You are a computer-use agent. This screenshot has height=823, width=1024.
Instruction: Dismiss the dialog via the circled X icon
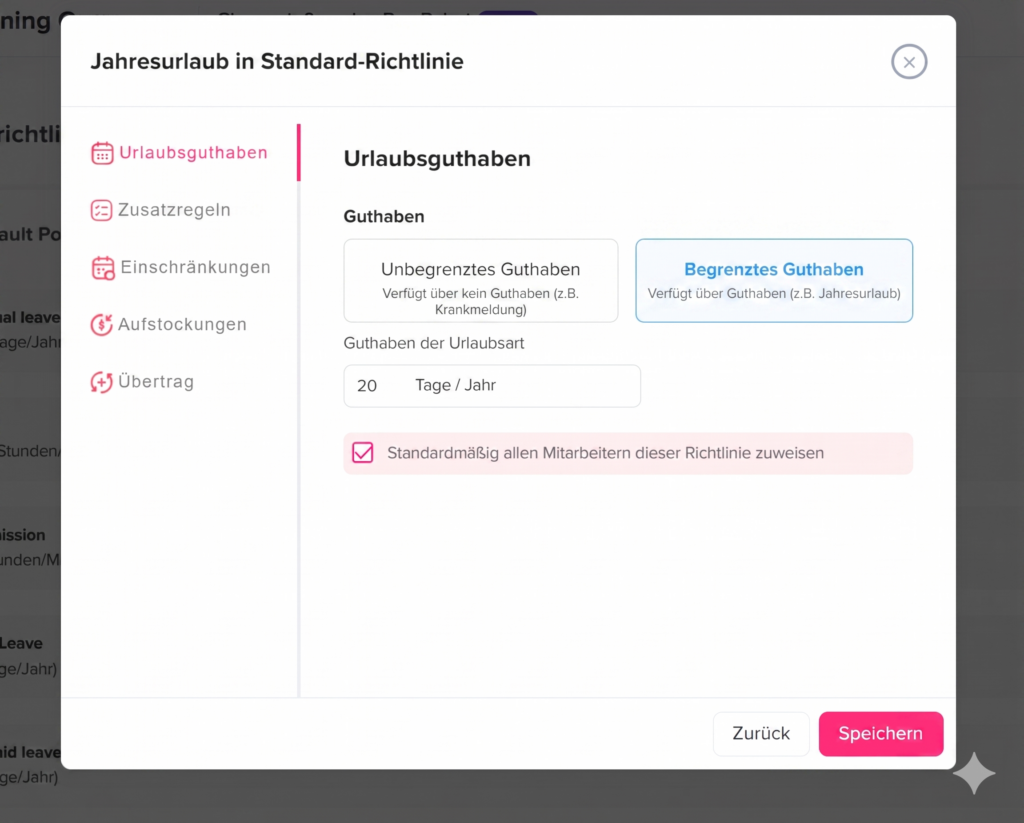point(909,62)
